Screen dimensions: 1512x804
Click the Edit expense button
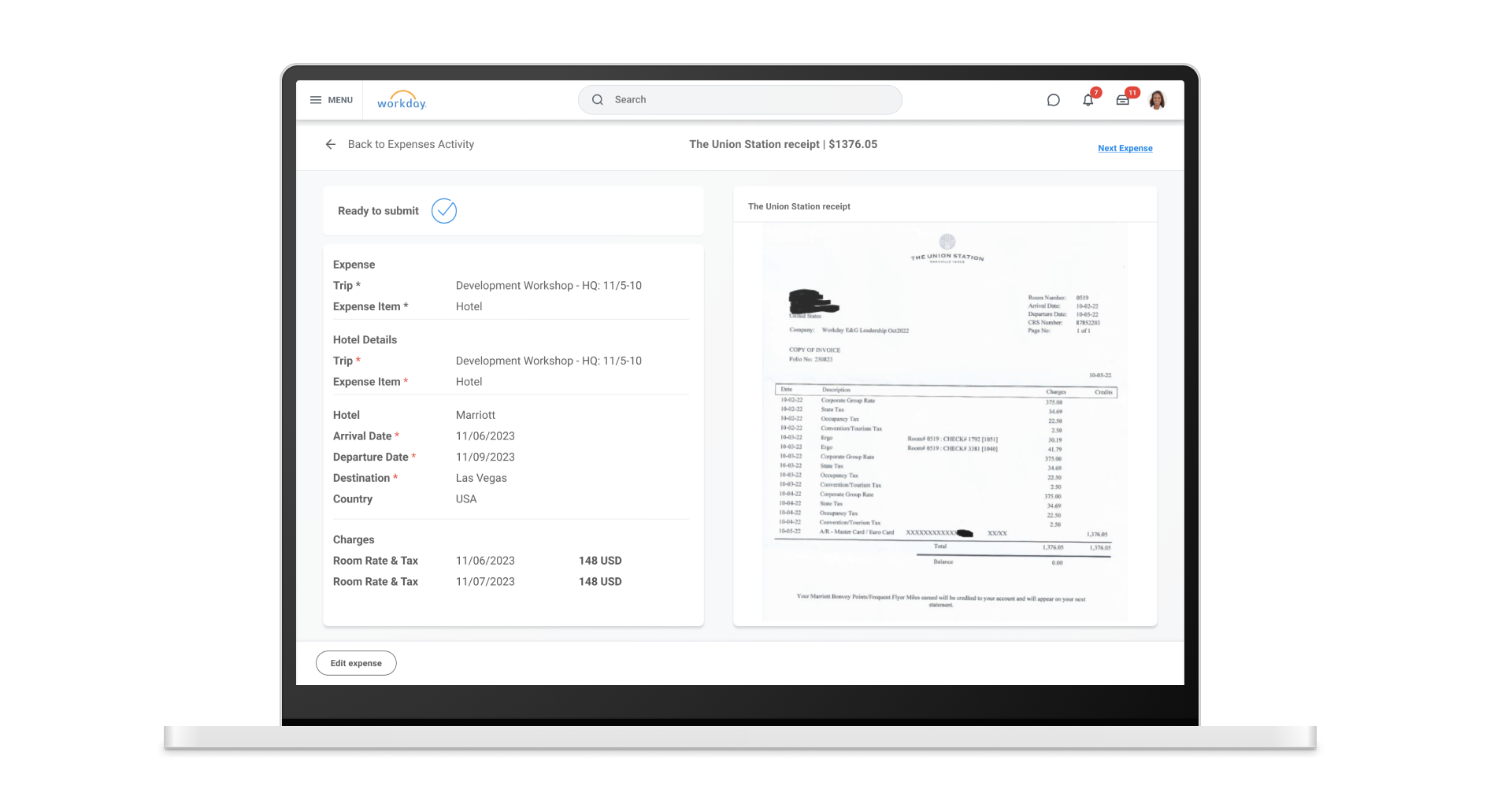tap(356, 663)
